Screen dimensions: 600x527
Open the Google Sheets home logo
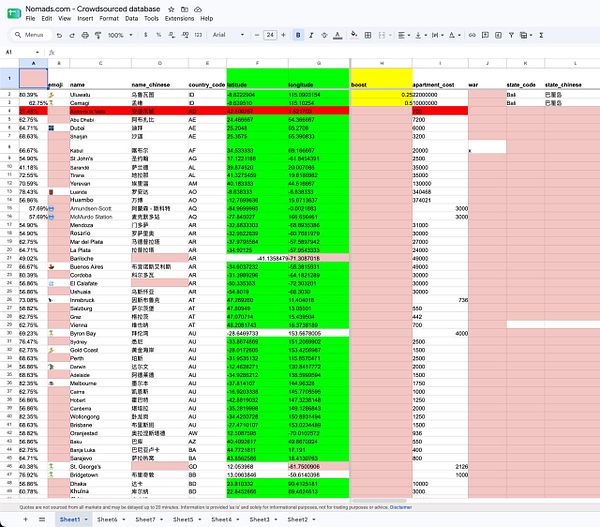(14, 13)
